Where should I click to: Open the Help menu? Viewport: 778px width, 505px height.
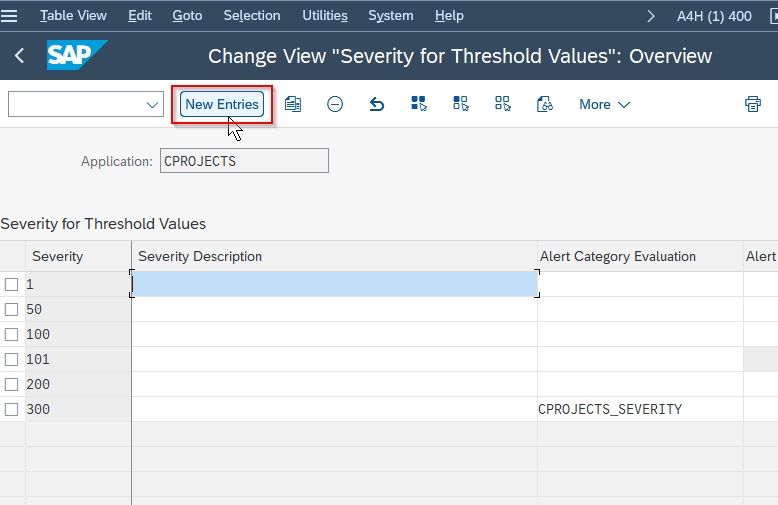point(449,16)
